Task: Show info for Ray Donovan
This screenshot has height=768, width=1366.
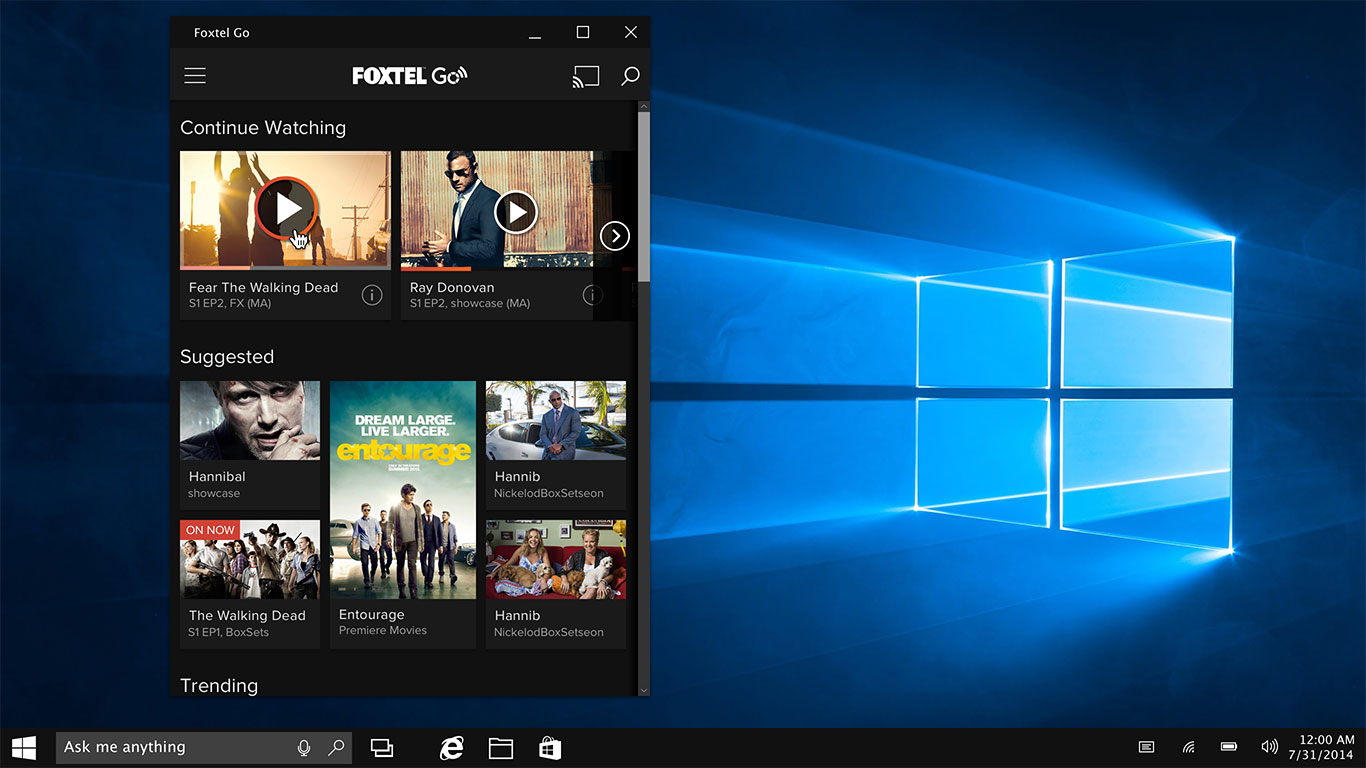Action: click(x=593, y=295)
